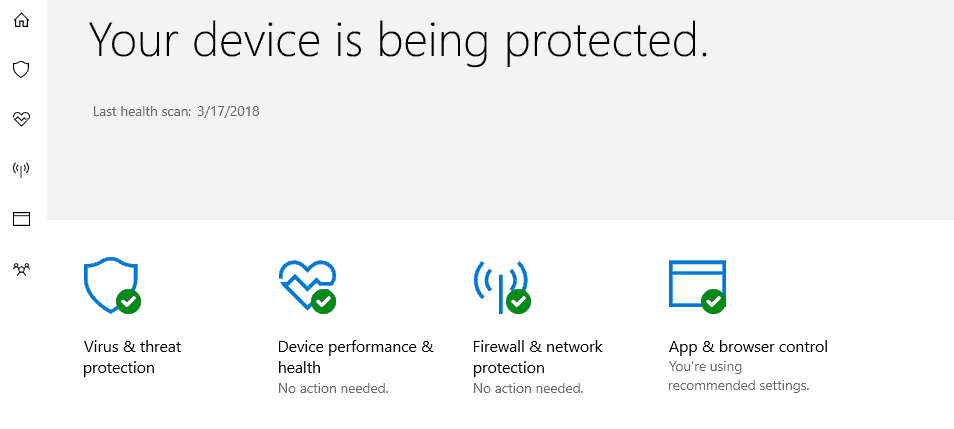Select the sidebar heart icon for device health
The height and width of the screenshot is (429, 954).
pyautogui.click(x=21, y=119)
